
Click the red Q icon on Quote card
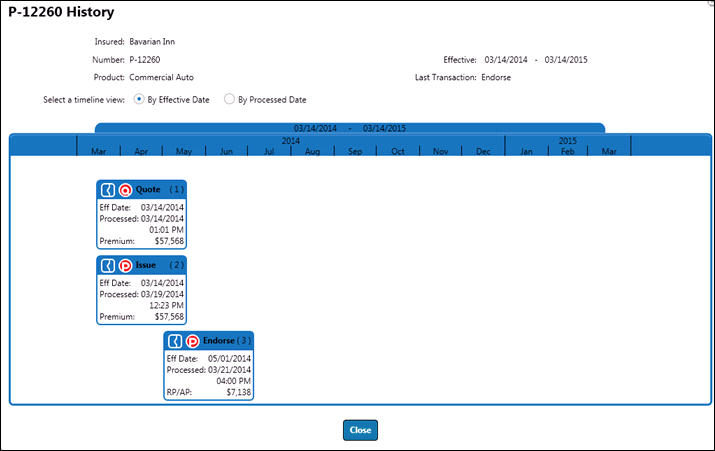click(125, 190)
